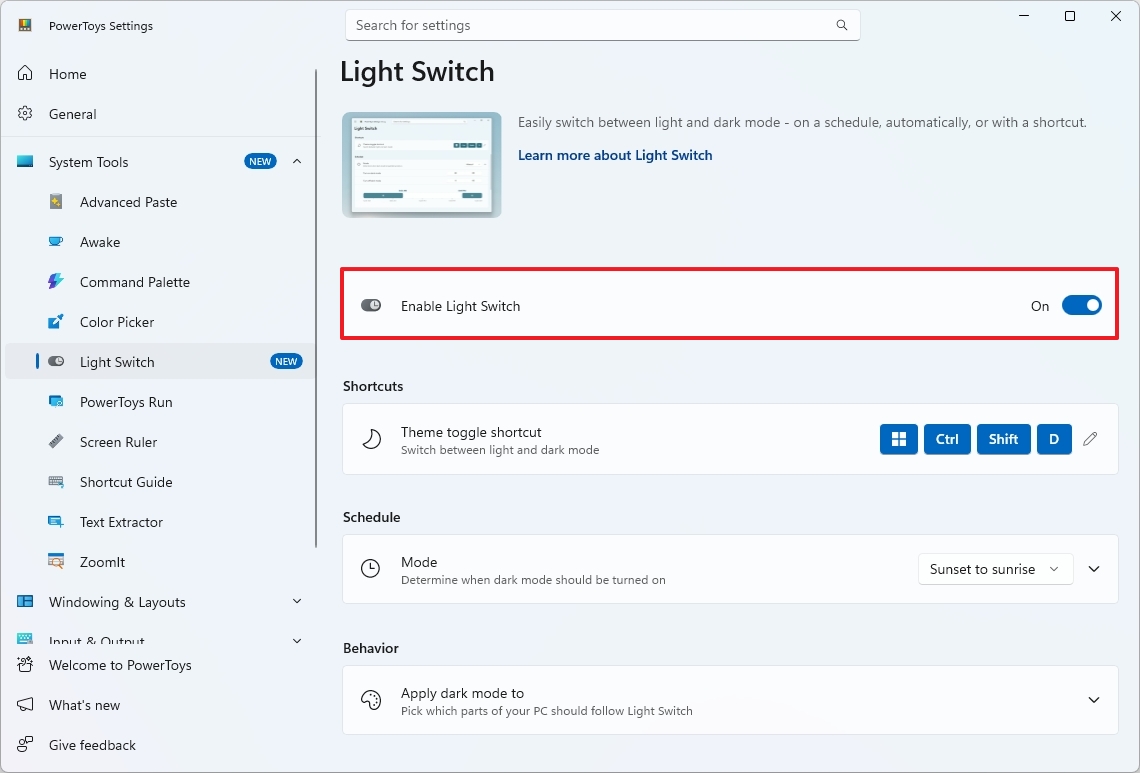Click the small toggle icon beside Enable Light Switch

[x=371, y=305]
